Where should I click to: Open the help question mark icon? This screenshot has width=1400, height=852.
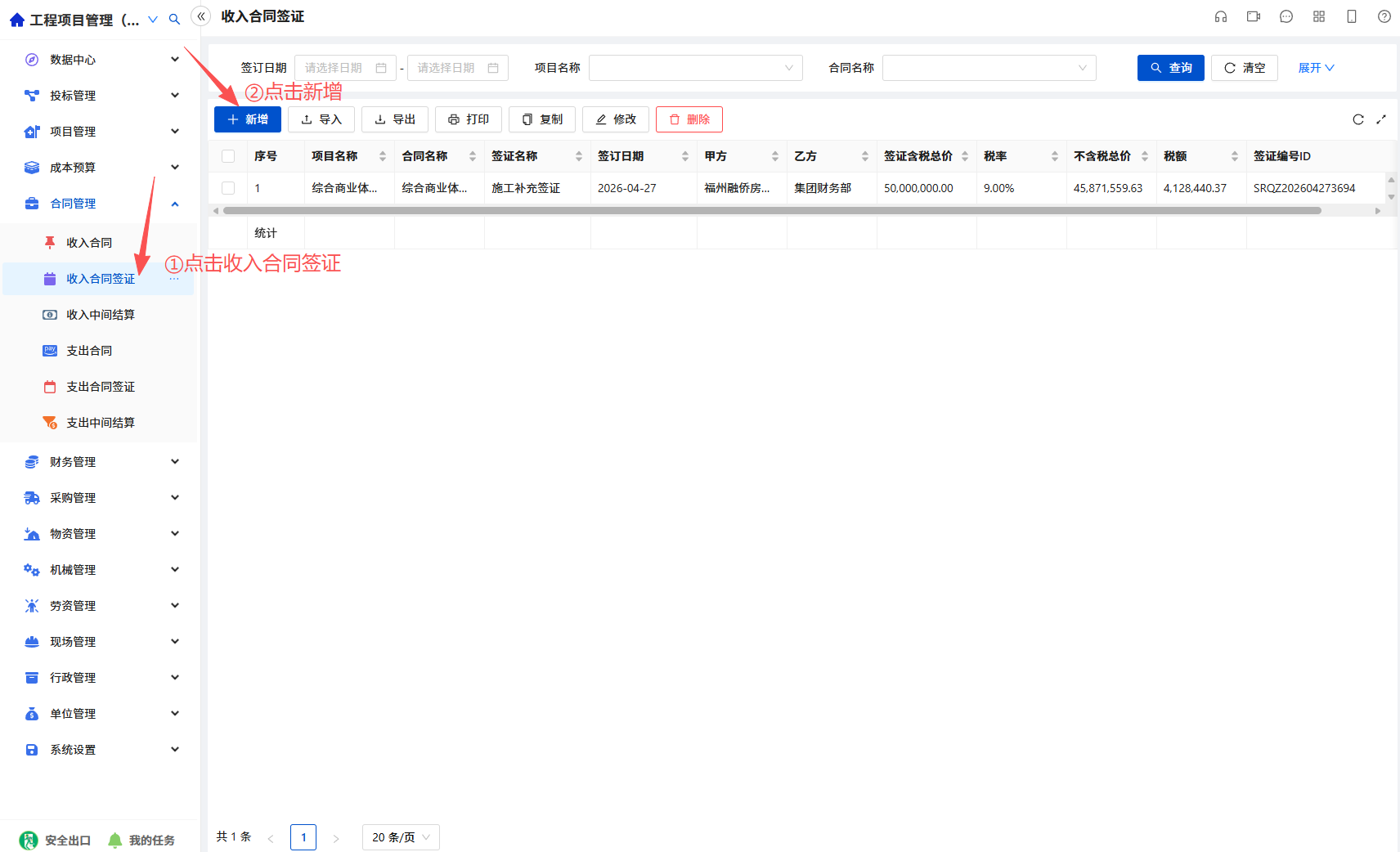point(1384,16)
